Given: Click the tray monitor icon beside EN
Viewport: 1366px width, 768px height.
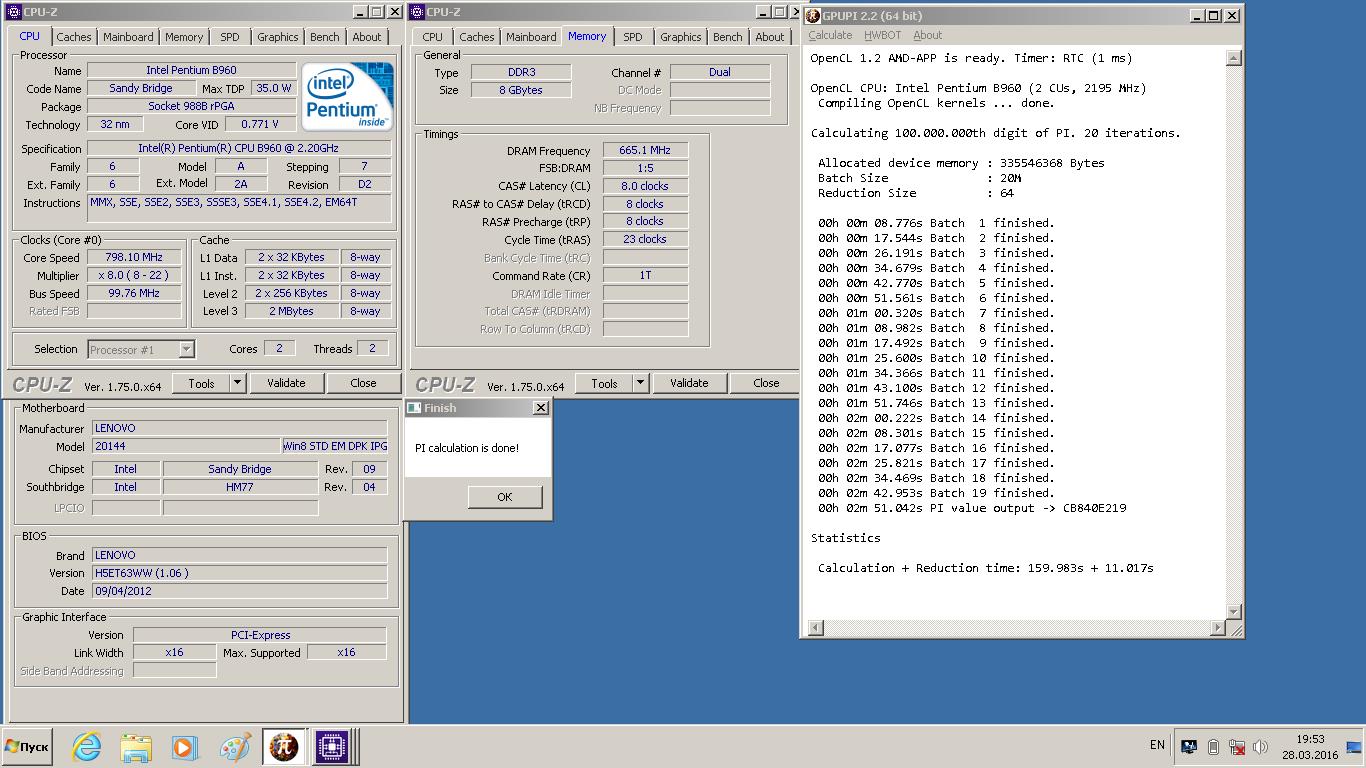Looking at the screenshot, I should coord(1189,747).
